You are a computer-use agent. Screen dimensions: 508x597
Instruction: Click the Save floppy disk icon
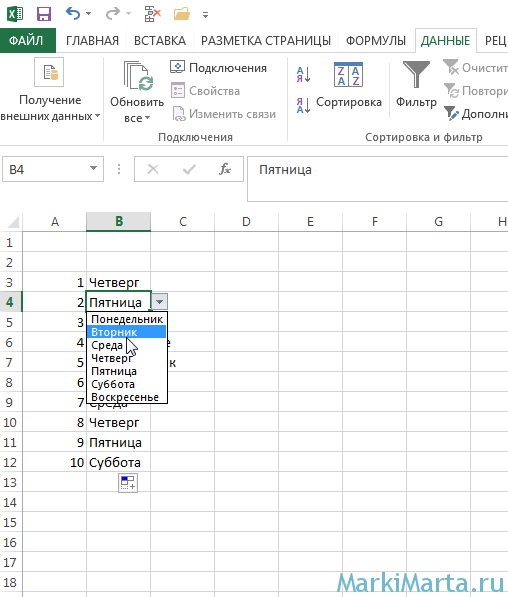click(44, 14)
